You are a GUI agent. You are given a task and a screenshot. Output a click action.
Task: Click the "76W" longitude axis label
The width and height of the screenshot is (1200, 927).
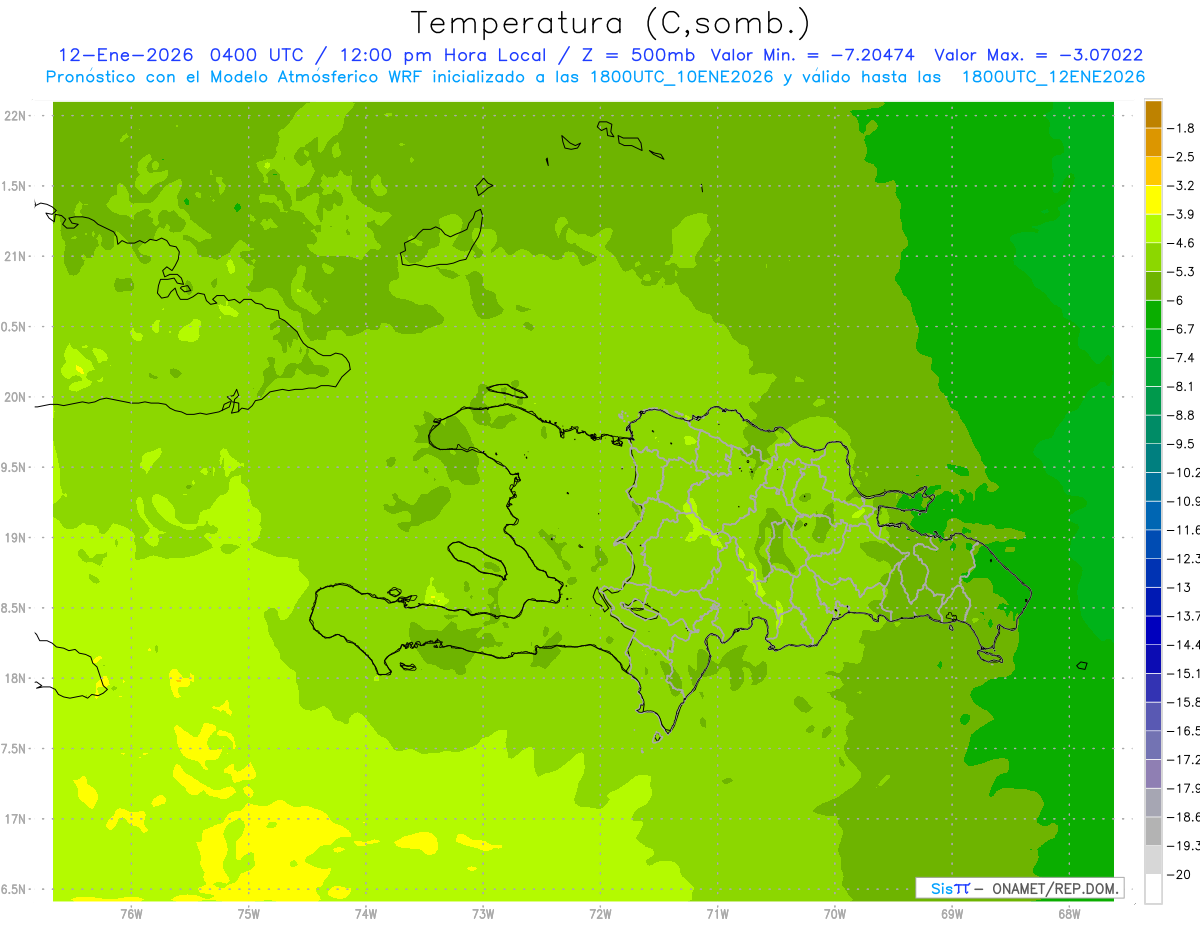pyautogui.click(x=131, y=913)
